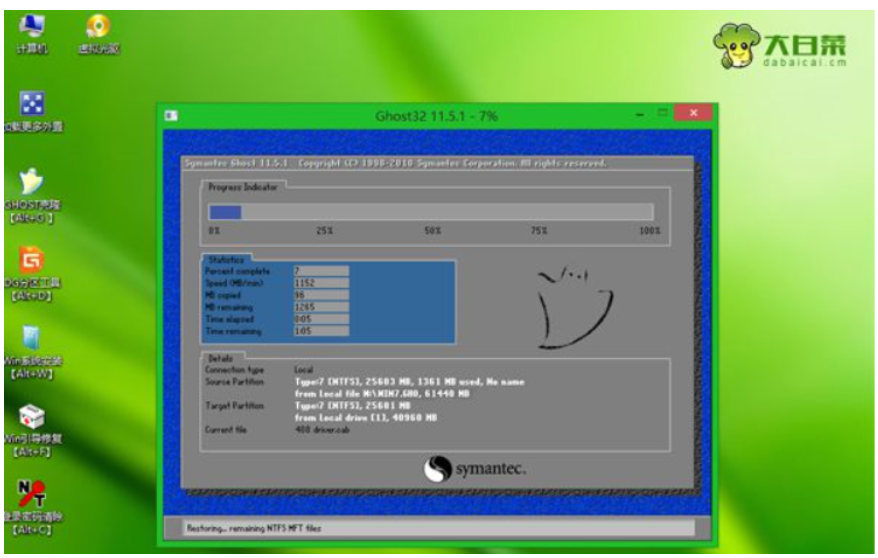The width and height of the screenshot is (878, 558).
Task: Click the 'Progress Indicator' group label
Action: [x=242, y=187]
